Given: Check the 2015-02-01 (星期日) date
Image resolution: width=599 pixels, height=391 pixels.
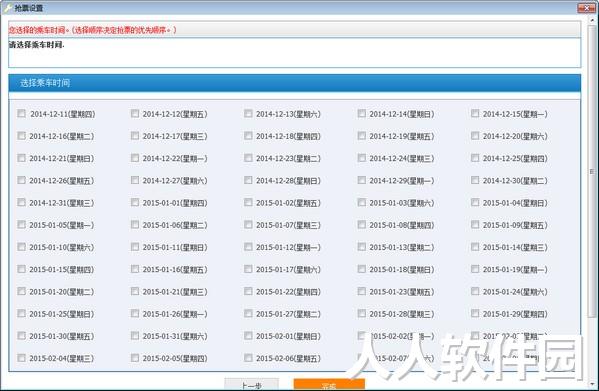Looking at the screenshot, I should [248, 336].
